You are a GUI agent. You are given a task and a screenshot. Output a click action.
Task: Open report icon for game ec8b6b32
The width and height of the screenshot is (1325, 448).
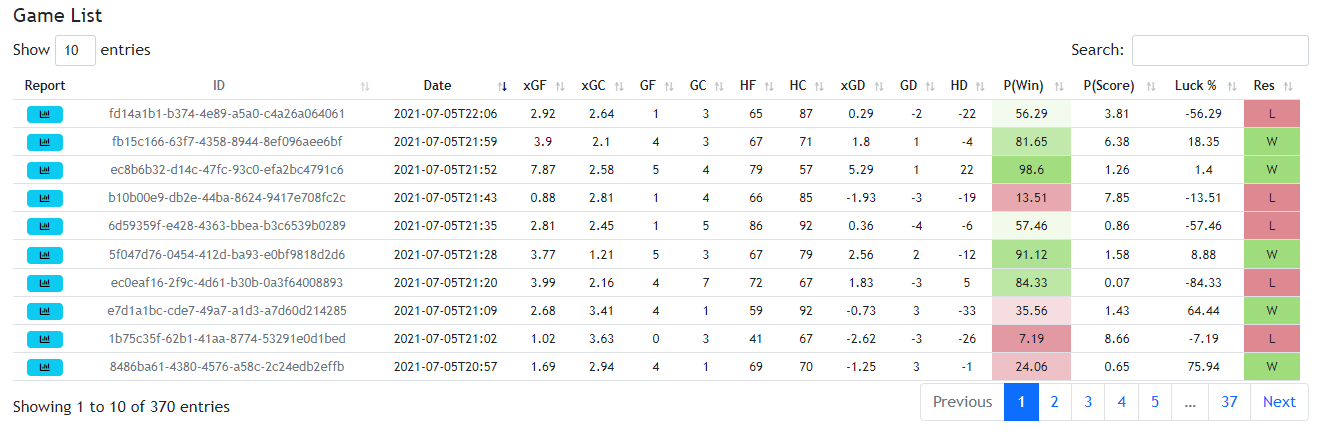click(x=45, y=170)
